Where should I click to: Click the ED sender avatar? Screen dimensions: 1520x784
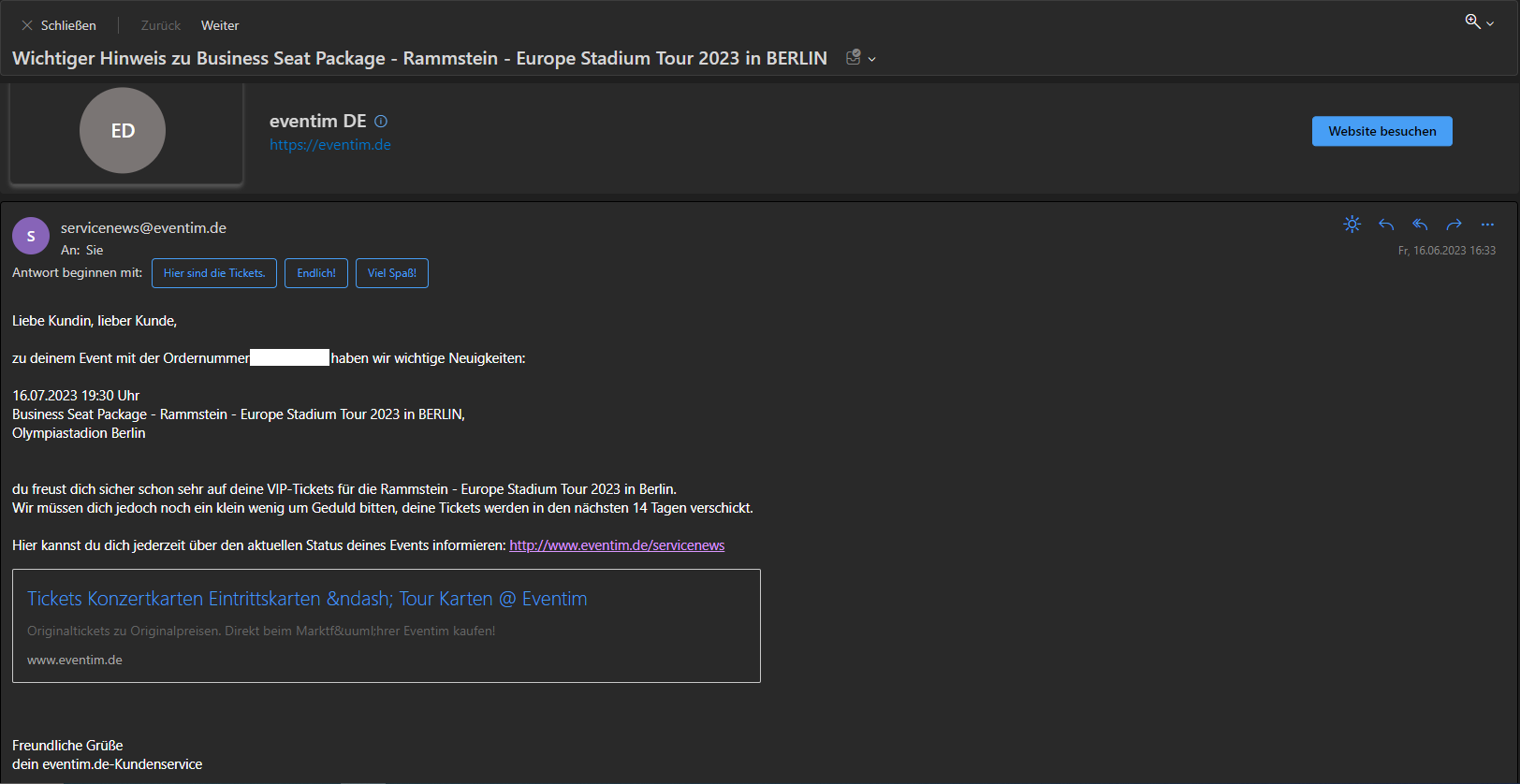123,130
